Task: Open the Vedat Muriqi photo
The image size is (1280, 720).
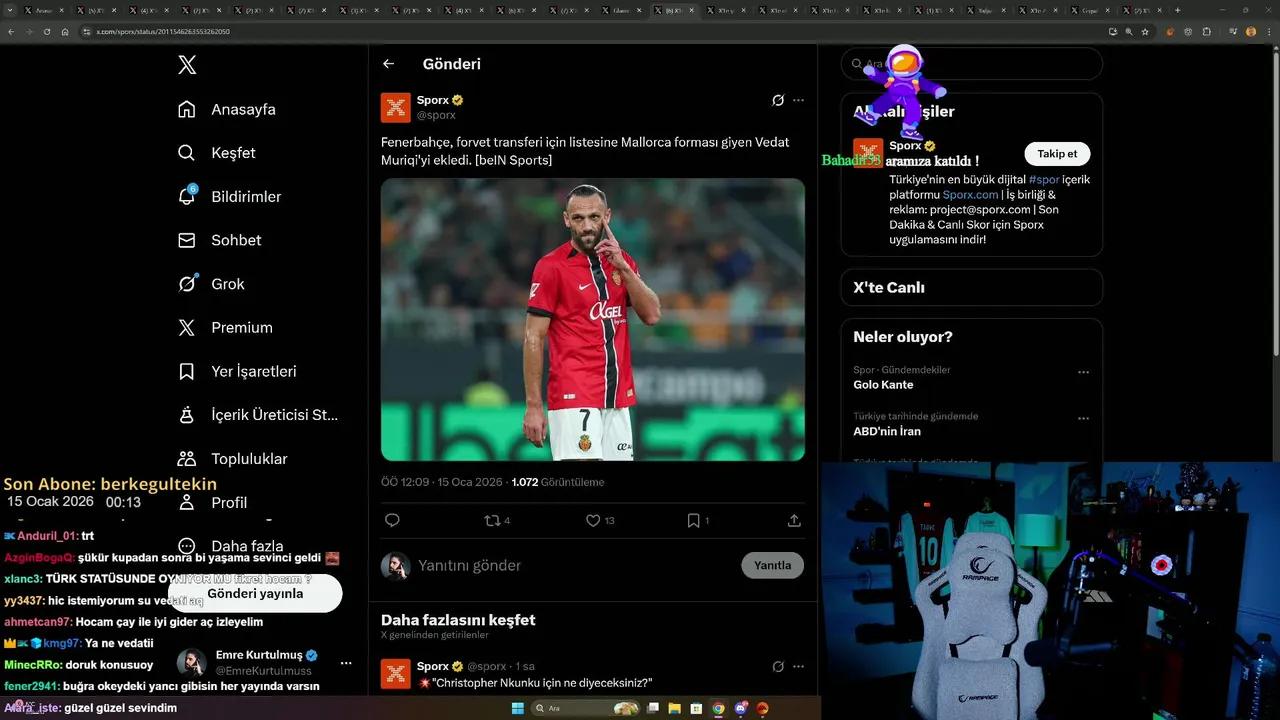Action: click(x=593, y=320)
